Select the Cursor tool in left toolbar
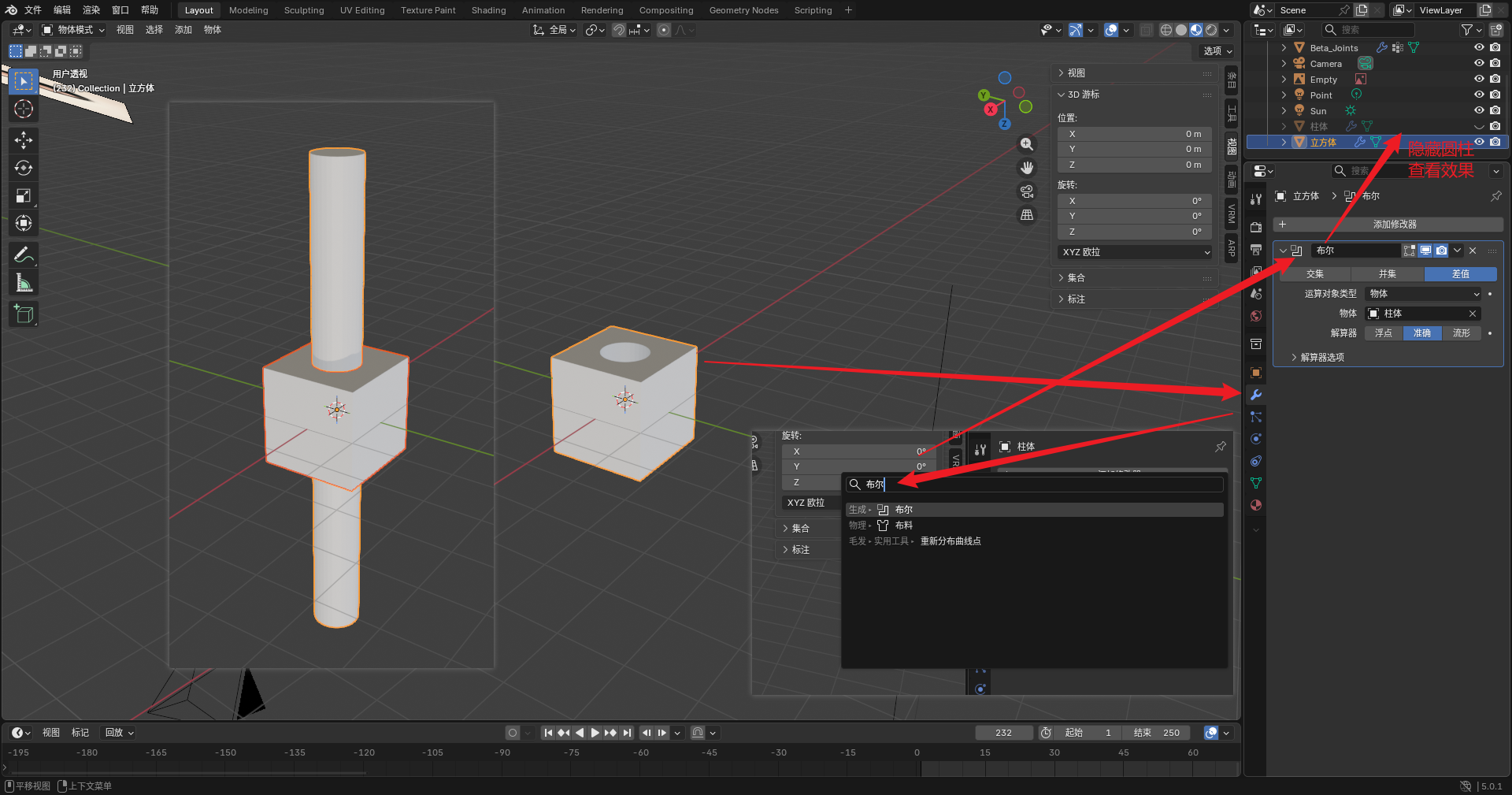This screenshot has width=1512, height=795. pyautogui.click(x=24, y=110)
